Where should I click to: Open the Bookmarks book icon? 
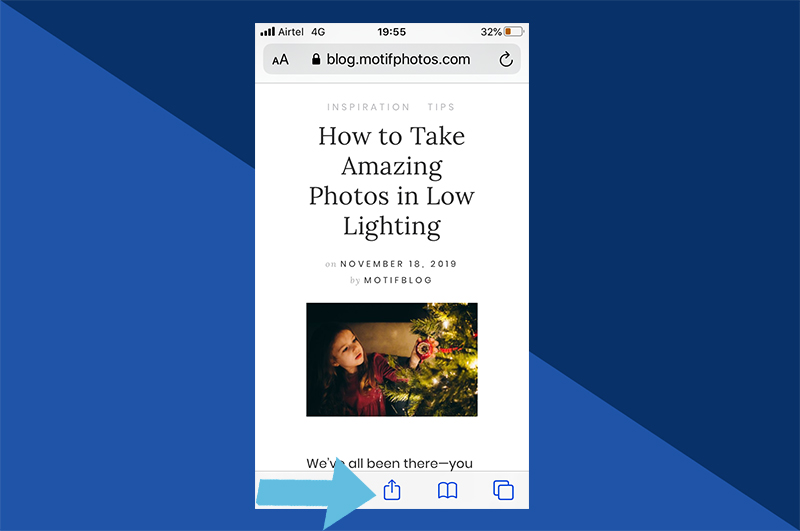pyautogui.click(x=447, y=491)
